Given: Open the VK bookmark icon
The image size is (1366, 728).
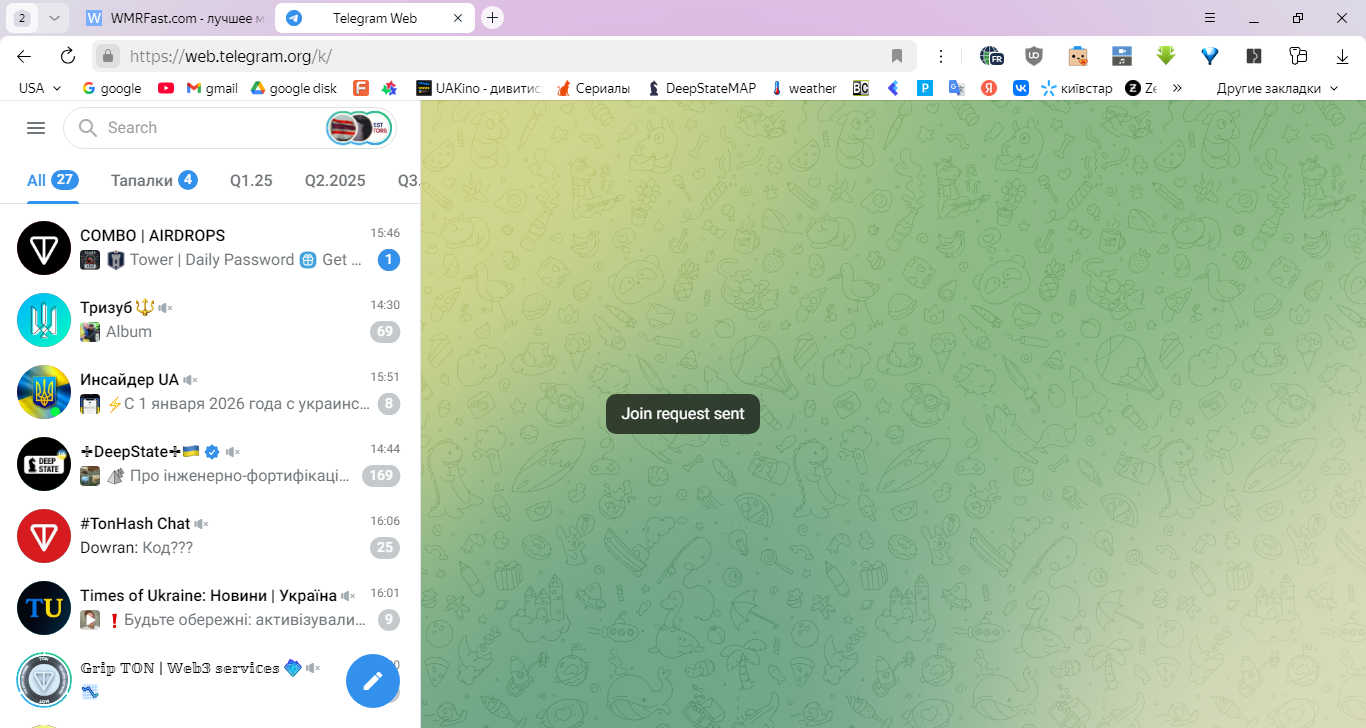Looking at the screenshot, I should 1021,88.
